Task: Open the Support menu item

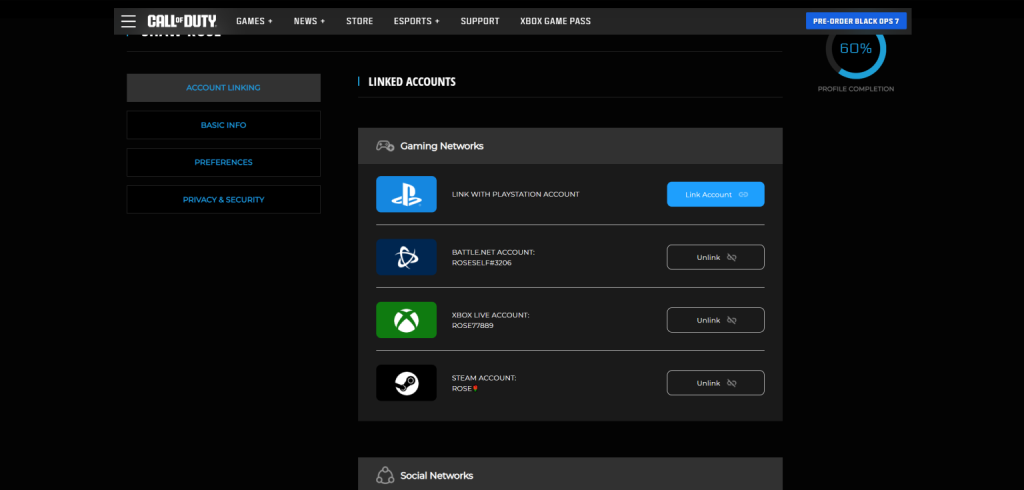Action: 480,21
